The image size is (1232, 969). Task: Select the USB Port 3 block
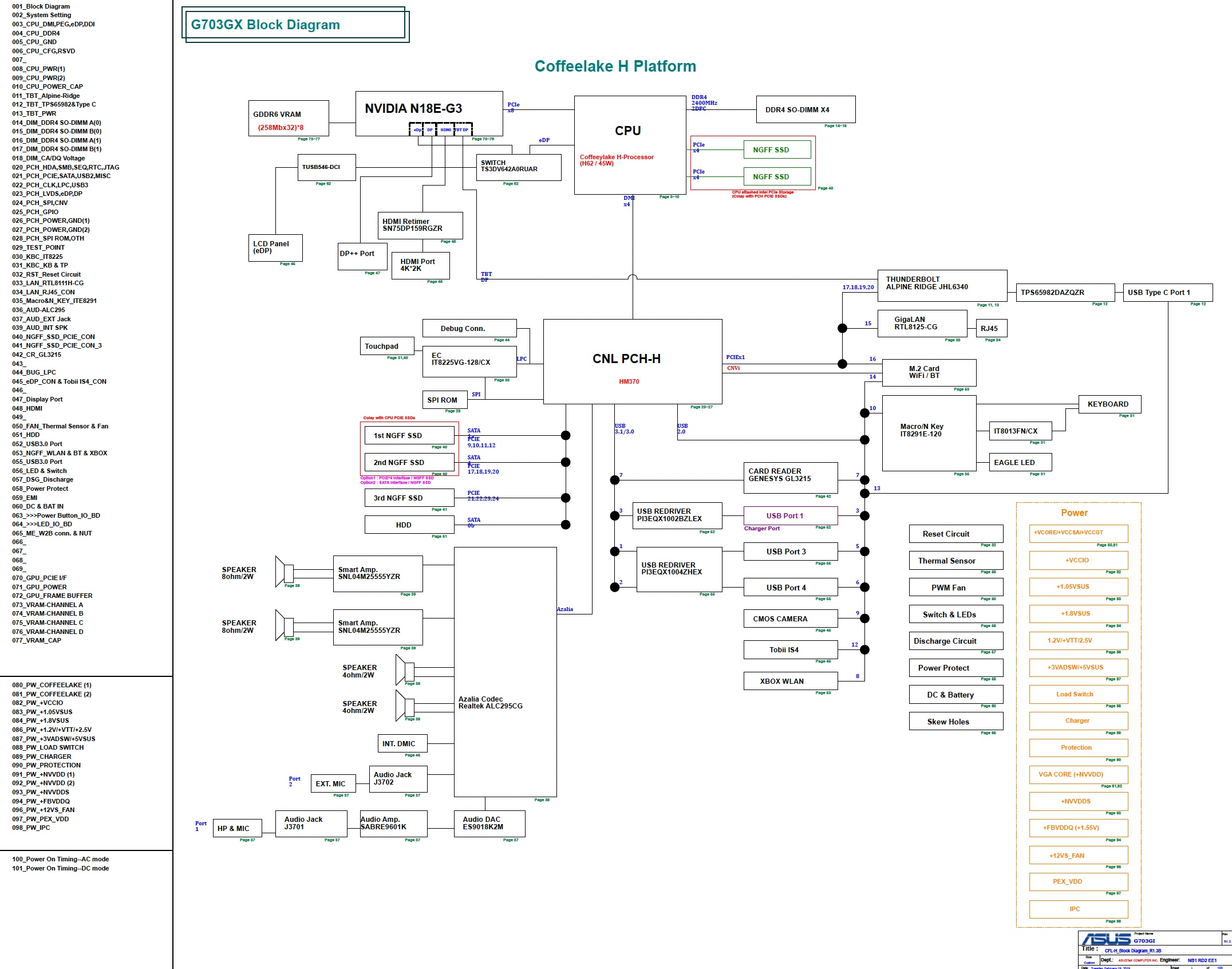pos(791,552)
